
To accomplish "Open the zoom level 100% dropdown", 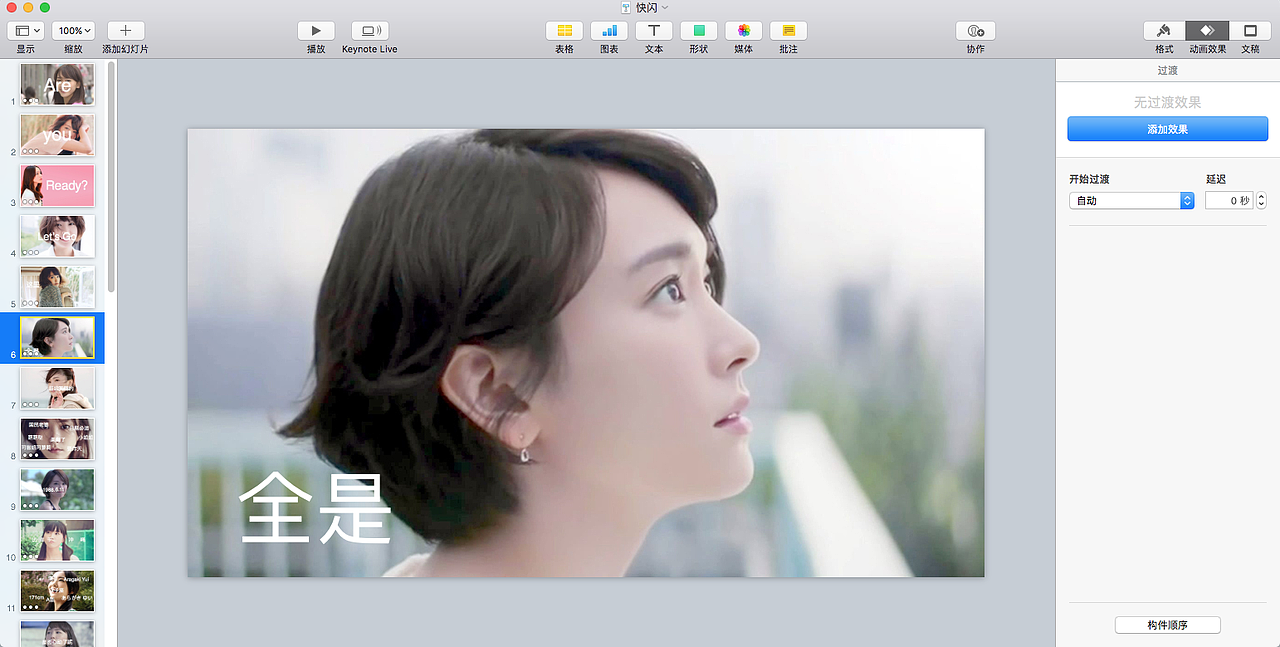I will [72, 30].
